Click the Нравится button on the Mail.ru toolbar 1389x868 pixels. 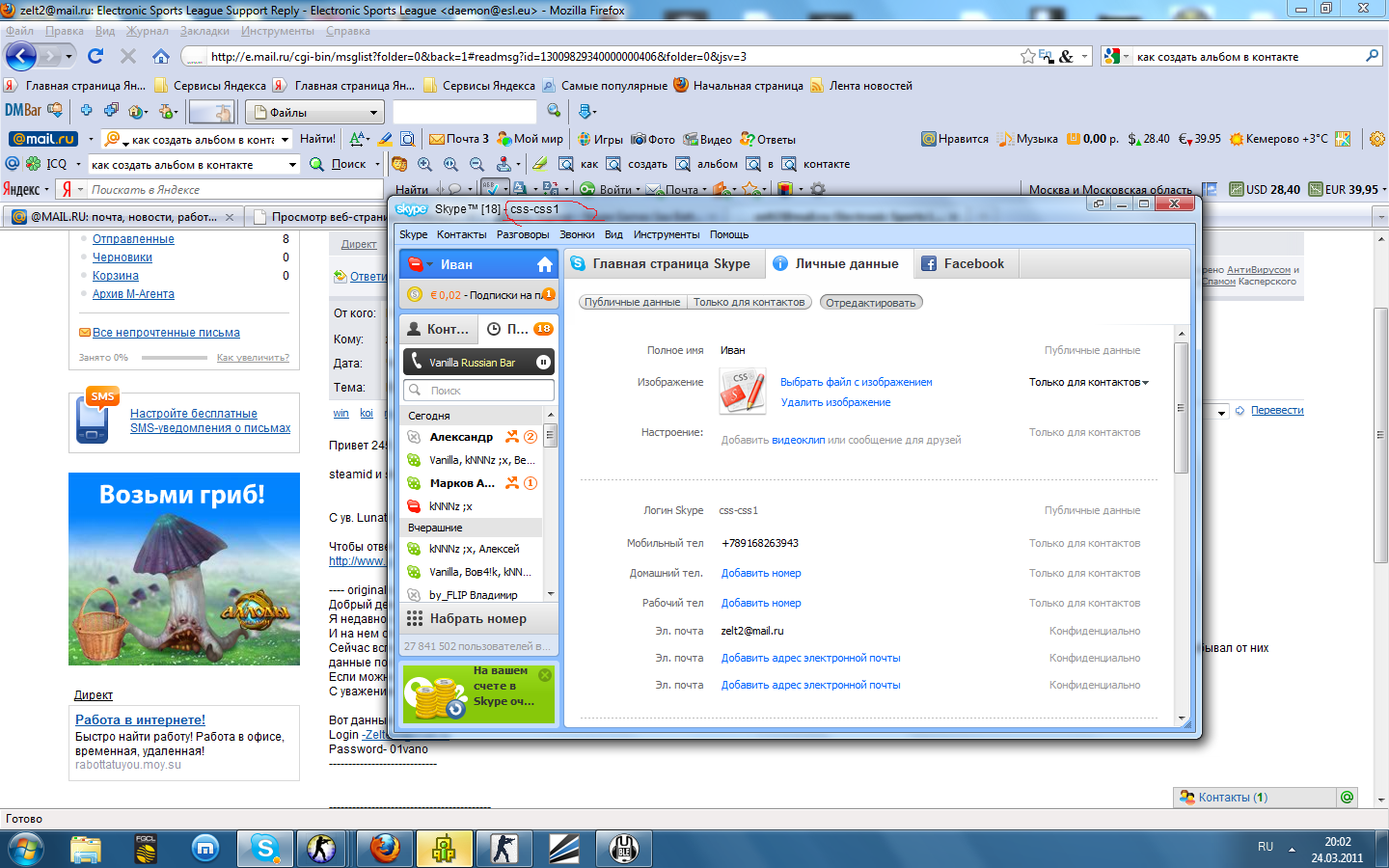tap(955, 139)
